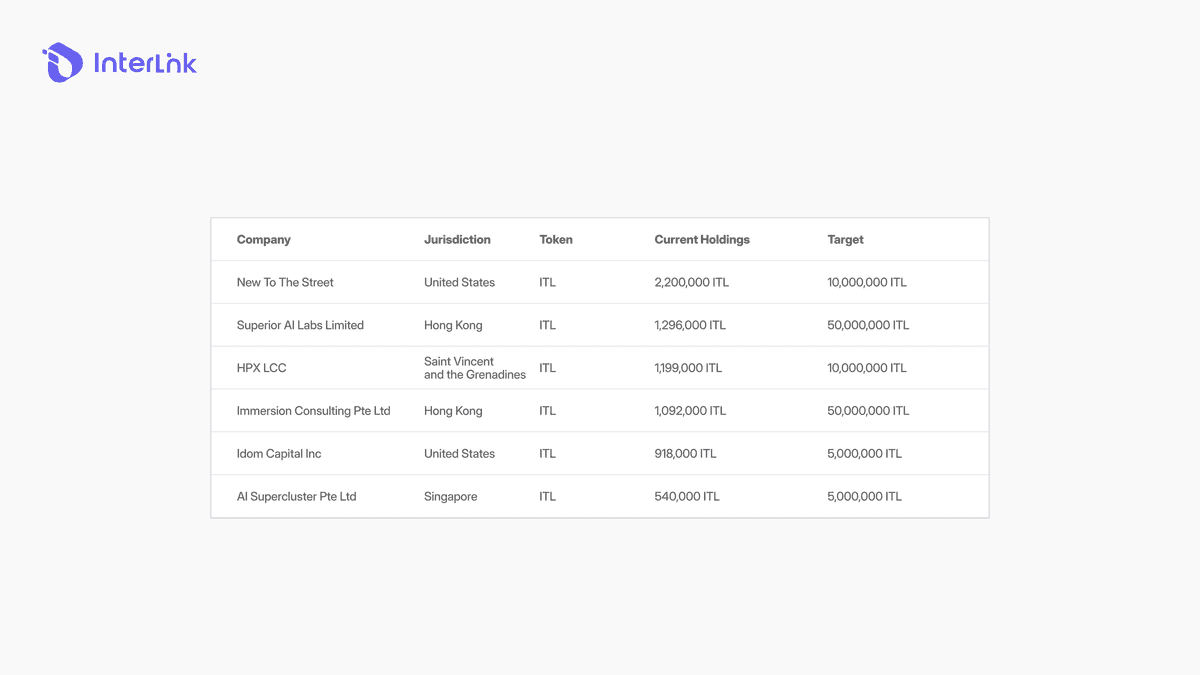Select the Token column header
Viewport: 1200px width, 675px height.
click(x=556, y=240)
